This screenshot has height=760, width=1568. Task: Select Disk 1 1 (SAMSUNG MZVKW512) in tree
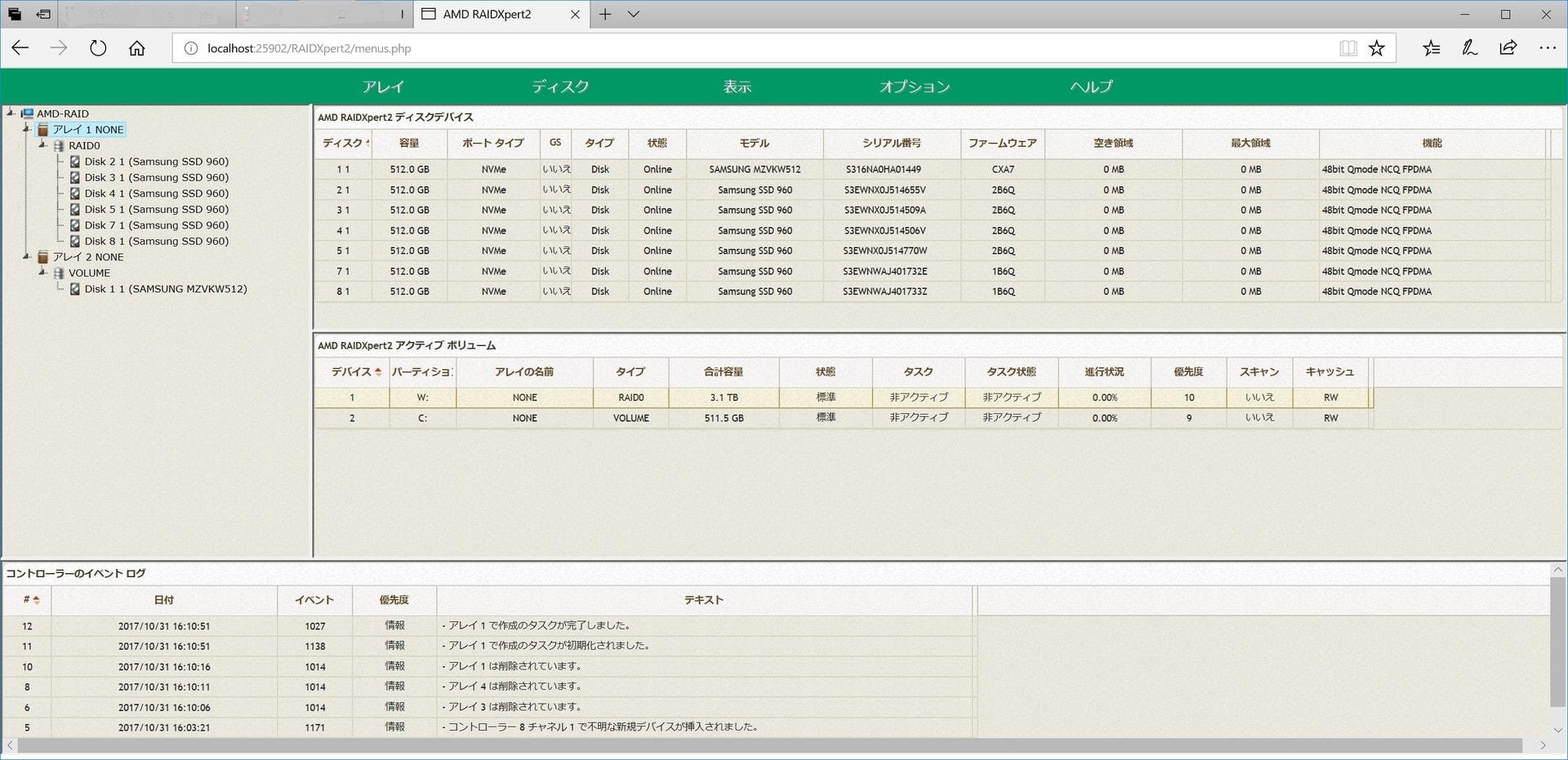[166, 289]
